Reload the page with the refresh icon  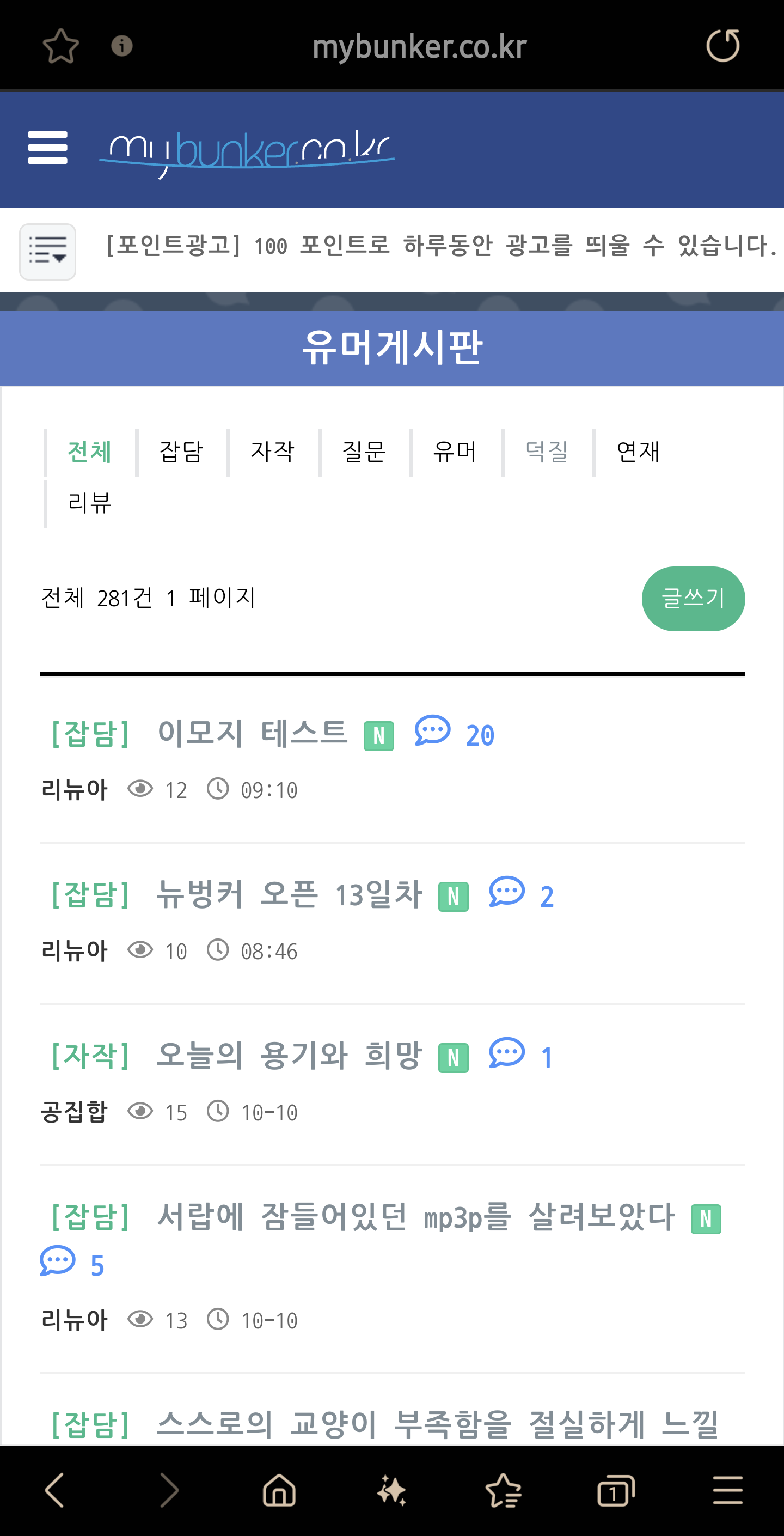pos(722,46)
